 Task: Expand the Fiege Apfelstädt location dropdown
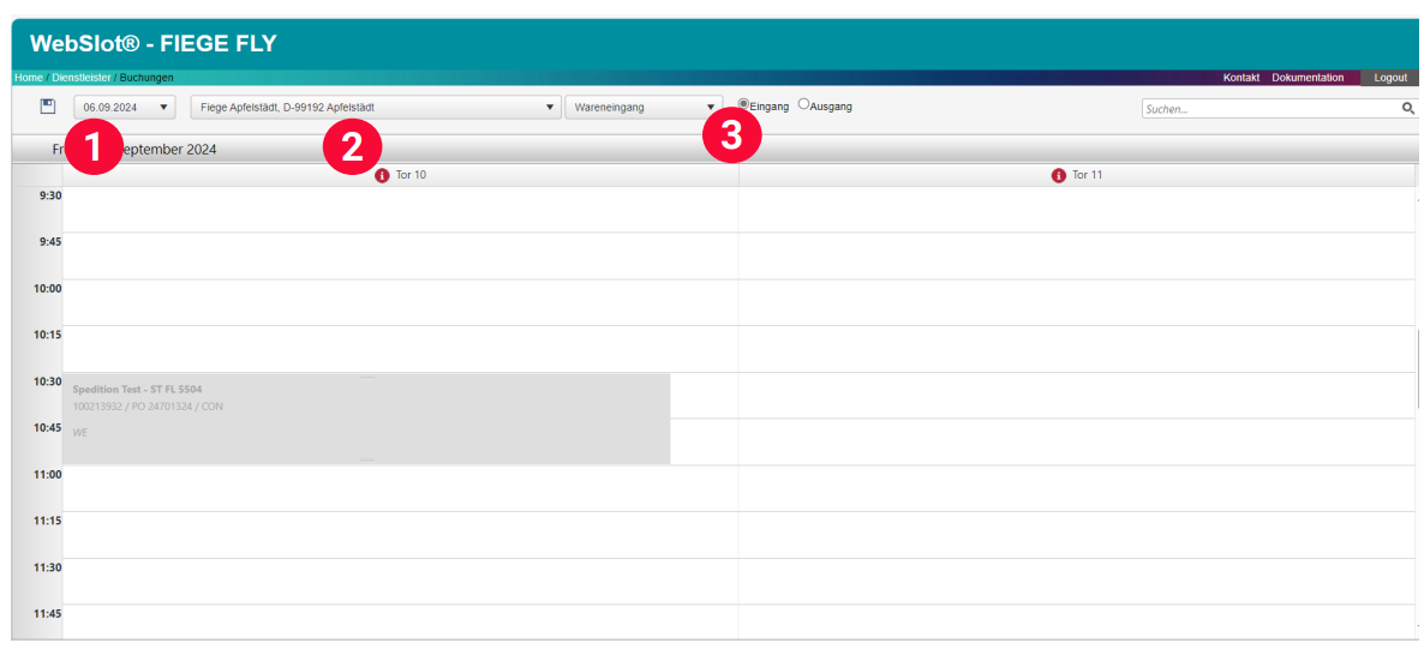point(376,107)
